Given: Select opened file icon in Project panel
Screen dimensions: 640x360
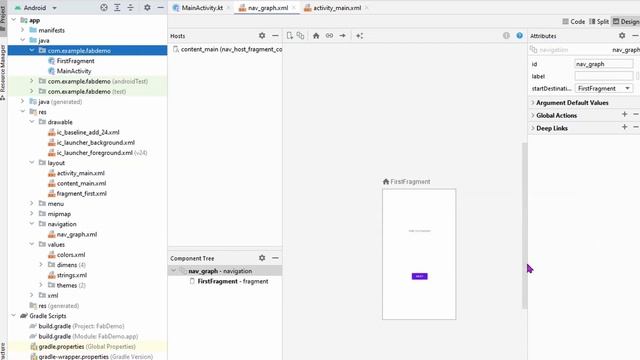Looking at the screenshot, I should (x=104, y=7).
